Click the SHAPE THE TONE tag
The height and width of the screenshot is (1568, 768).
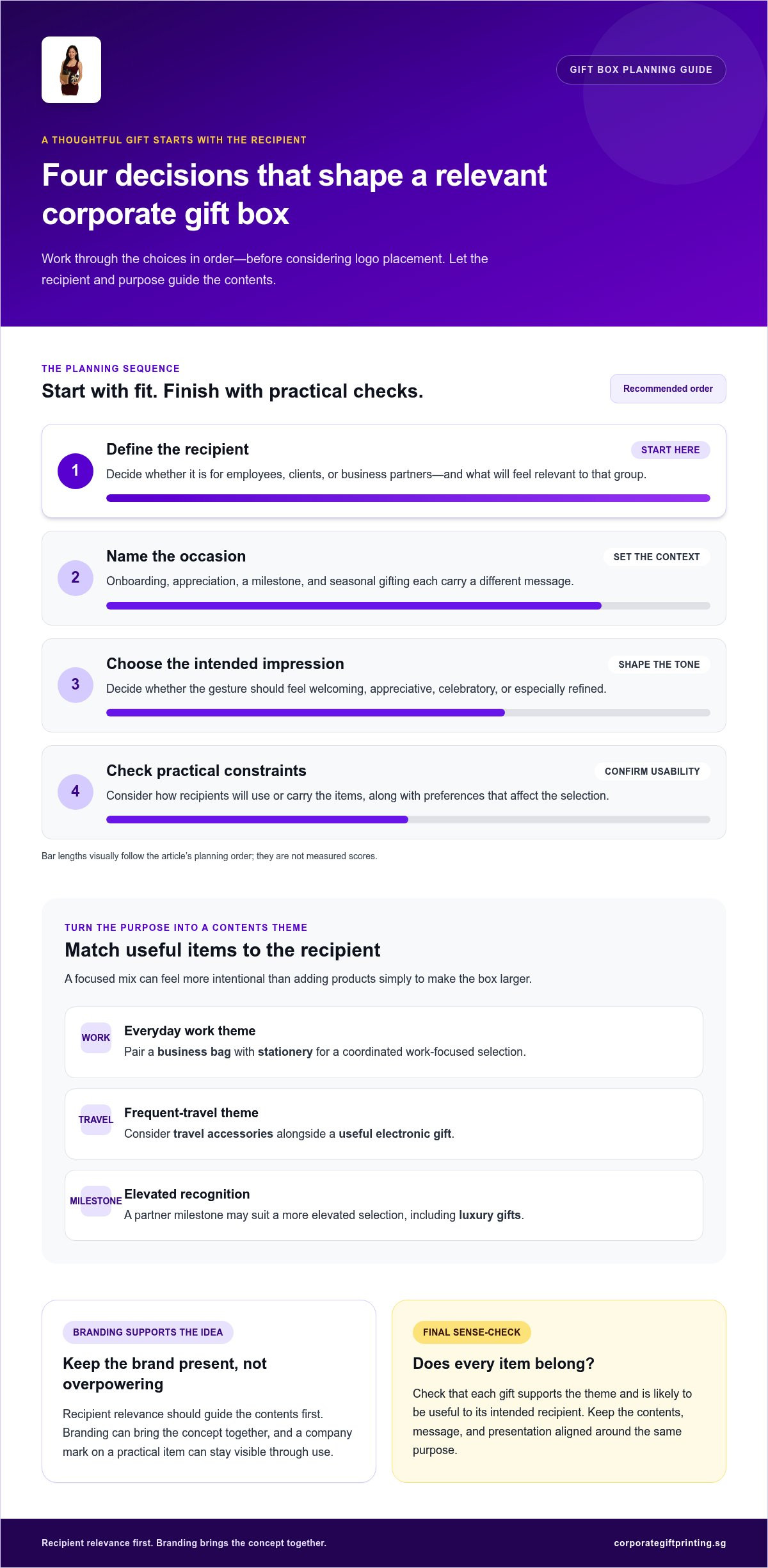tap(659, 665)
